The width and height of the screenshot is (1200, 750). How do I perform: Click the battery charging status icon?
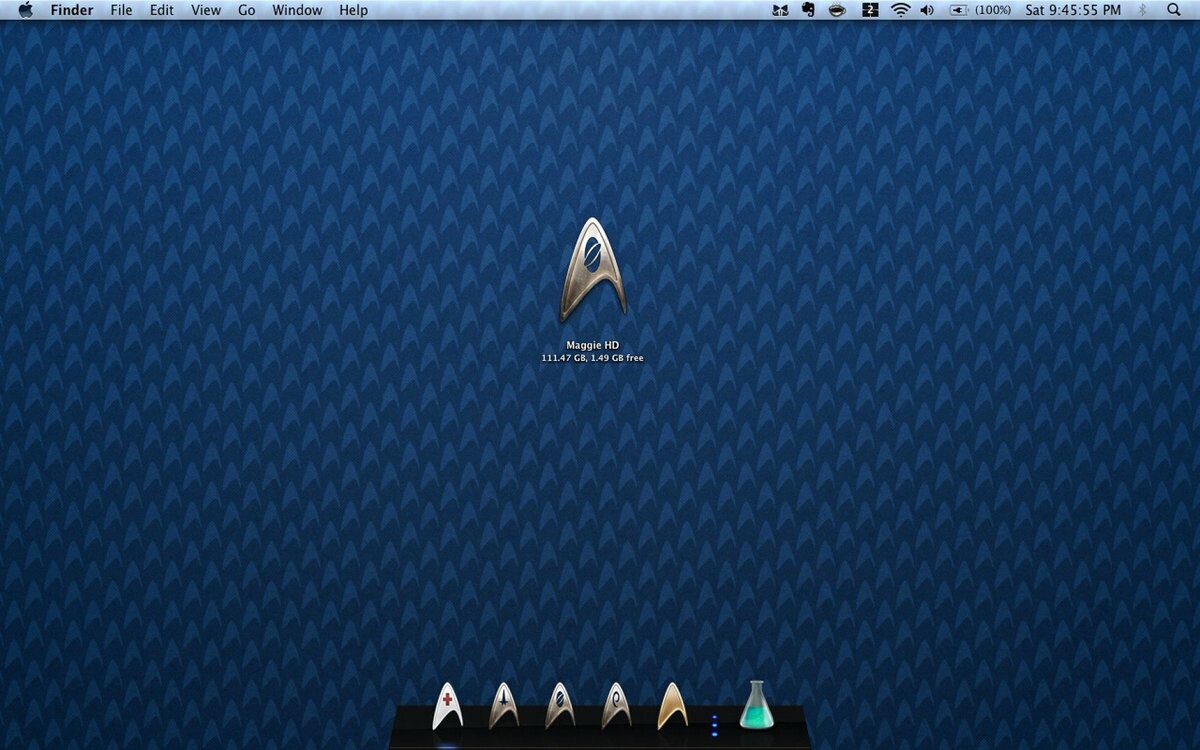pos(959,10)
